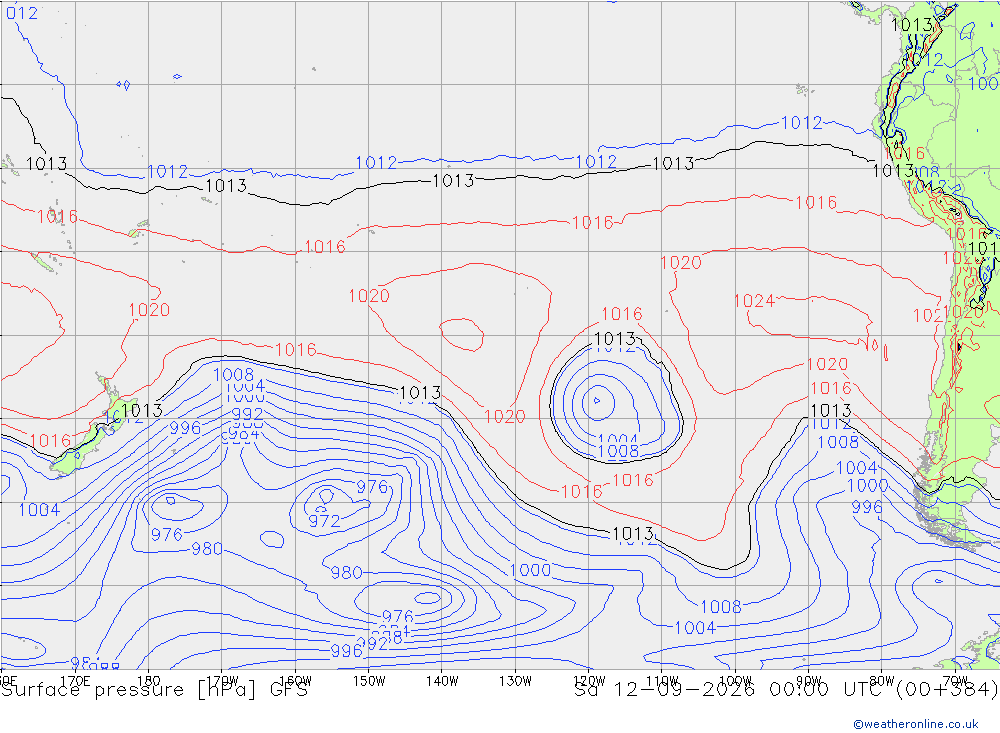This screenshot has width=1000, height=733.
Task: Click the 980 label near 170W
Action: (207, 549)
